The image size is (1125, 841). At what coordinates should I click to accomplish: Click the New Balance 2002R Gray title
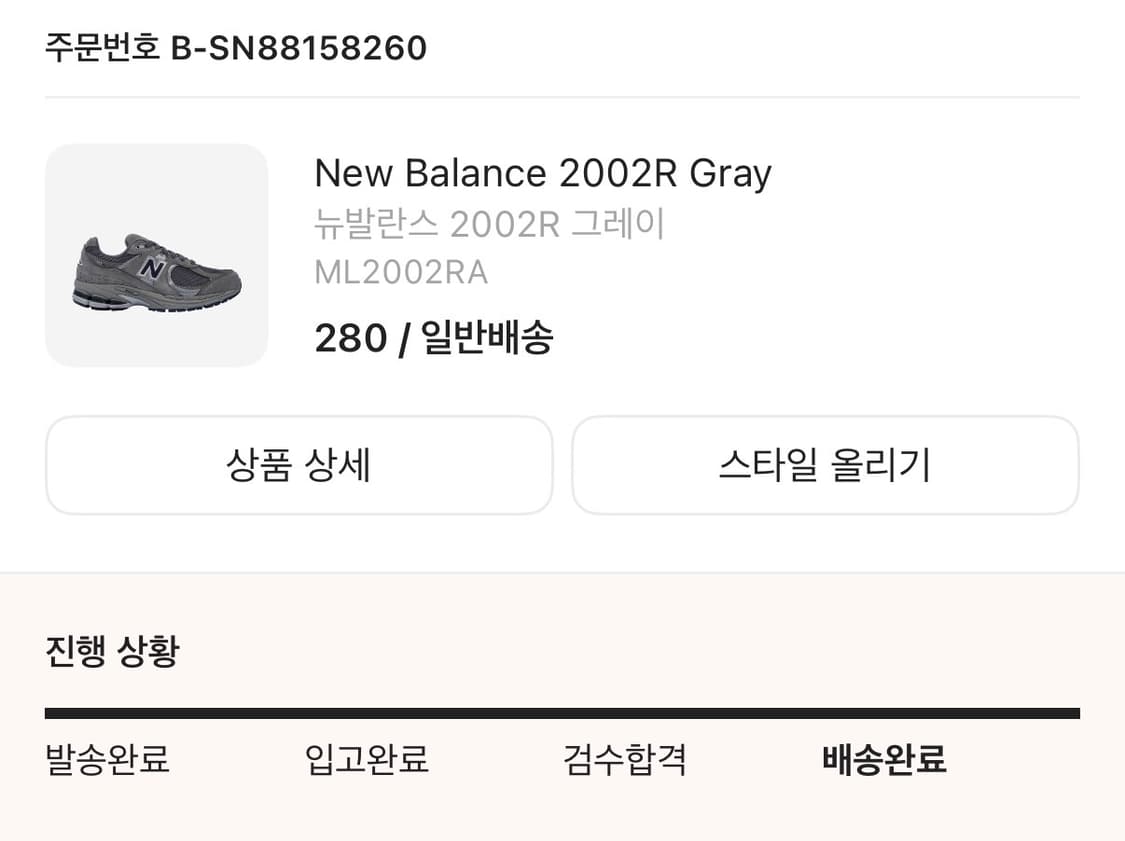pyautogui.click(x=543, y=174)
